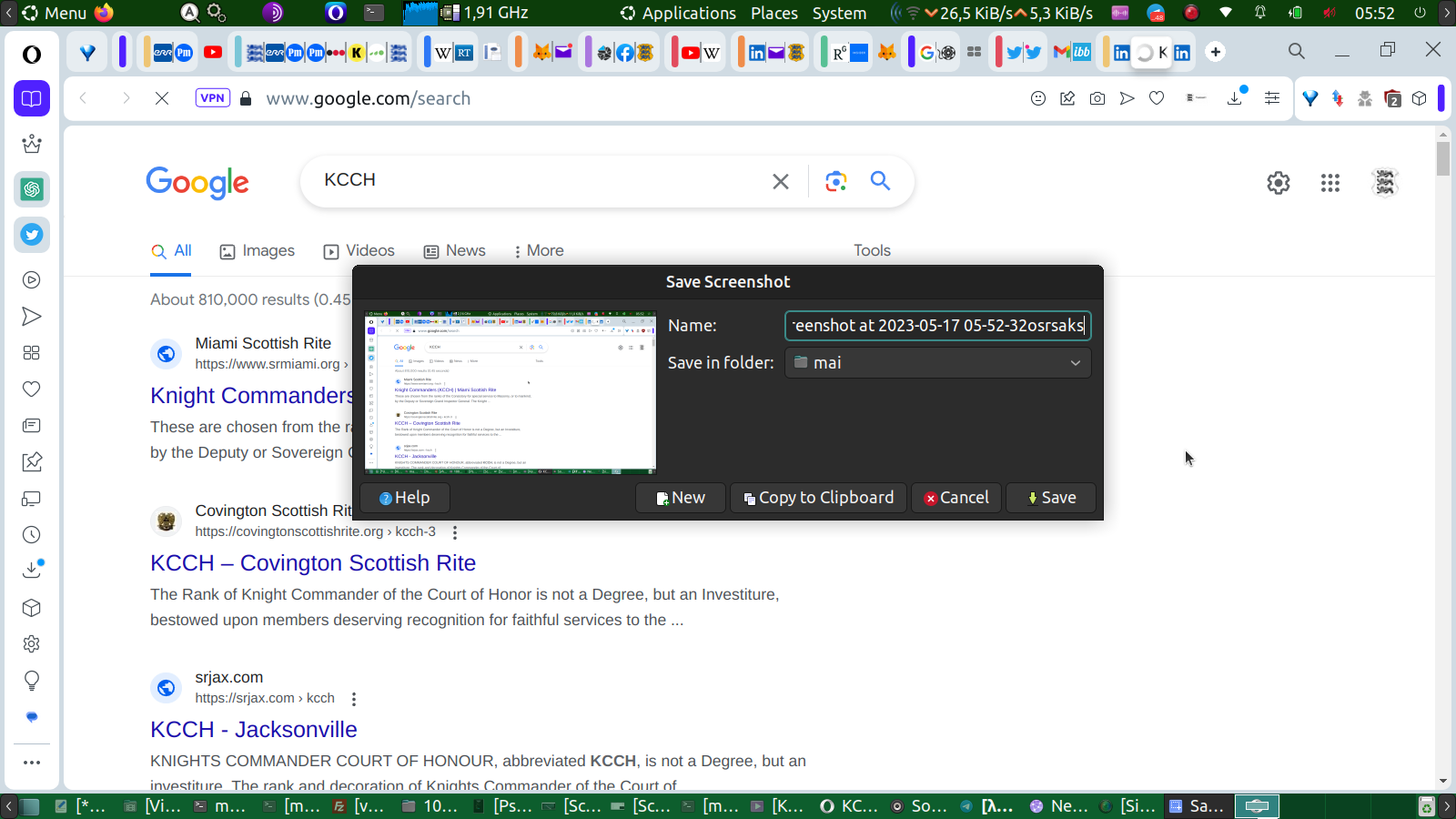Expand the Save in folder dropdown

click(938, 363)
